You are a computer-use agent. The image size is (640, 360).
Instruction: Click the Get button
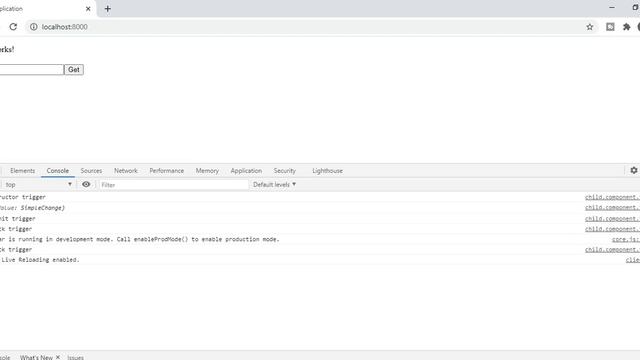point(74,70)
